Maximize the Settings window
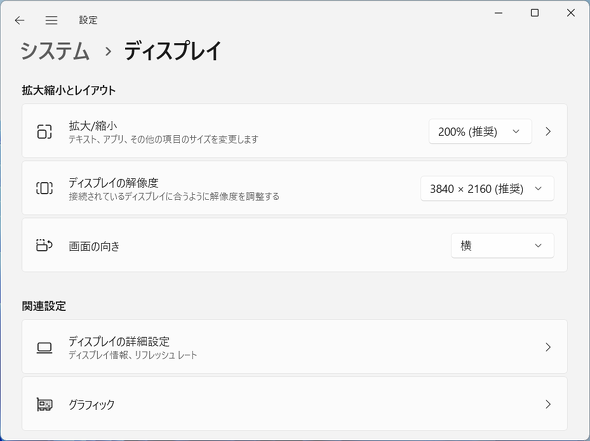590x441 pixels. (x=534, y=13)
